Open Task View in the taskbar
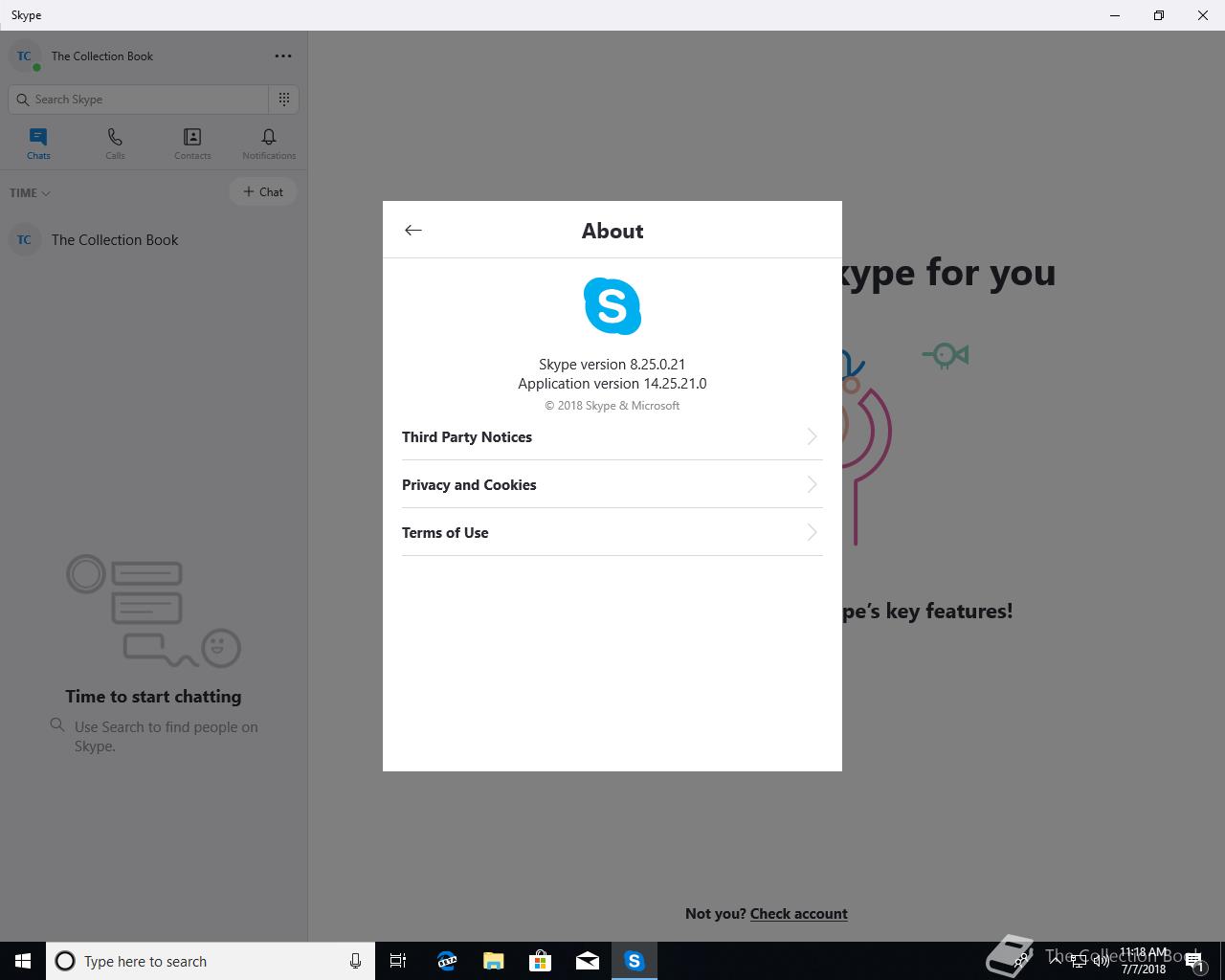 398,961
